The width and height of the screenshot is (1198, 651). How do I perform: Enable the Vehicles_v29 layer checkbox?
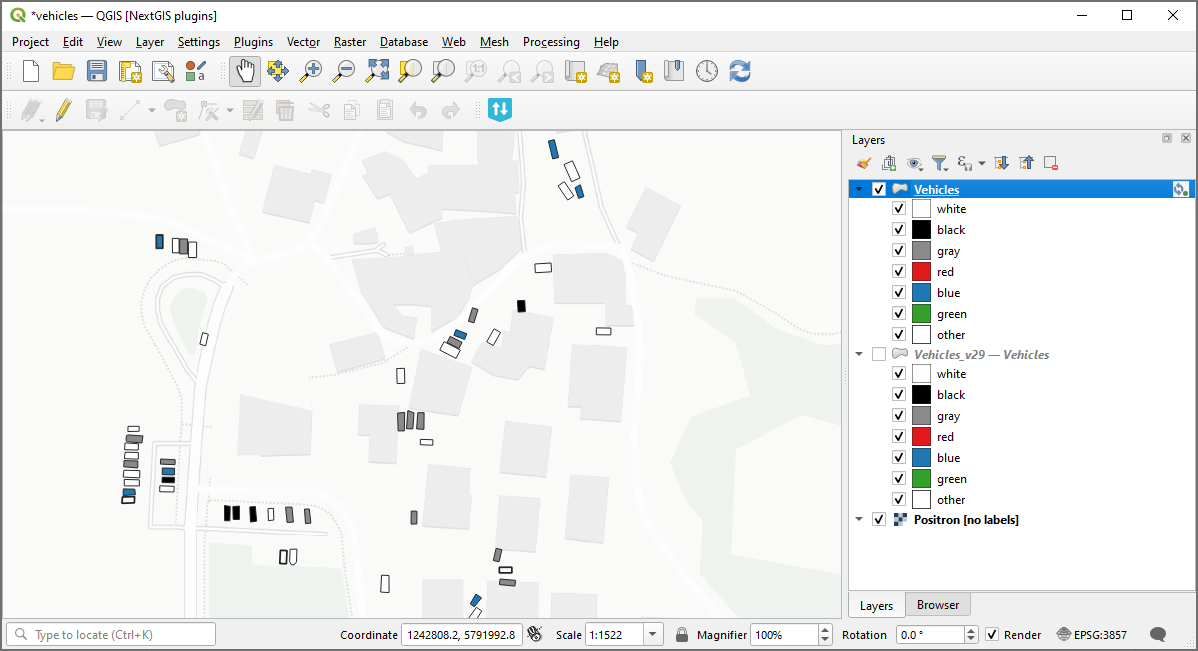click(x=879, y=355)
